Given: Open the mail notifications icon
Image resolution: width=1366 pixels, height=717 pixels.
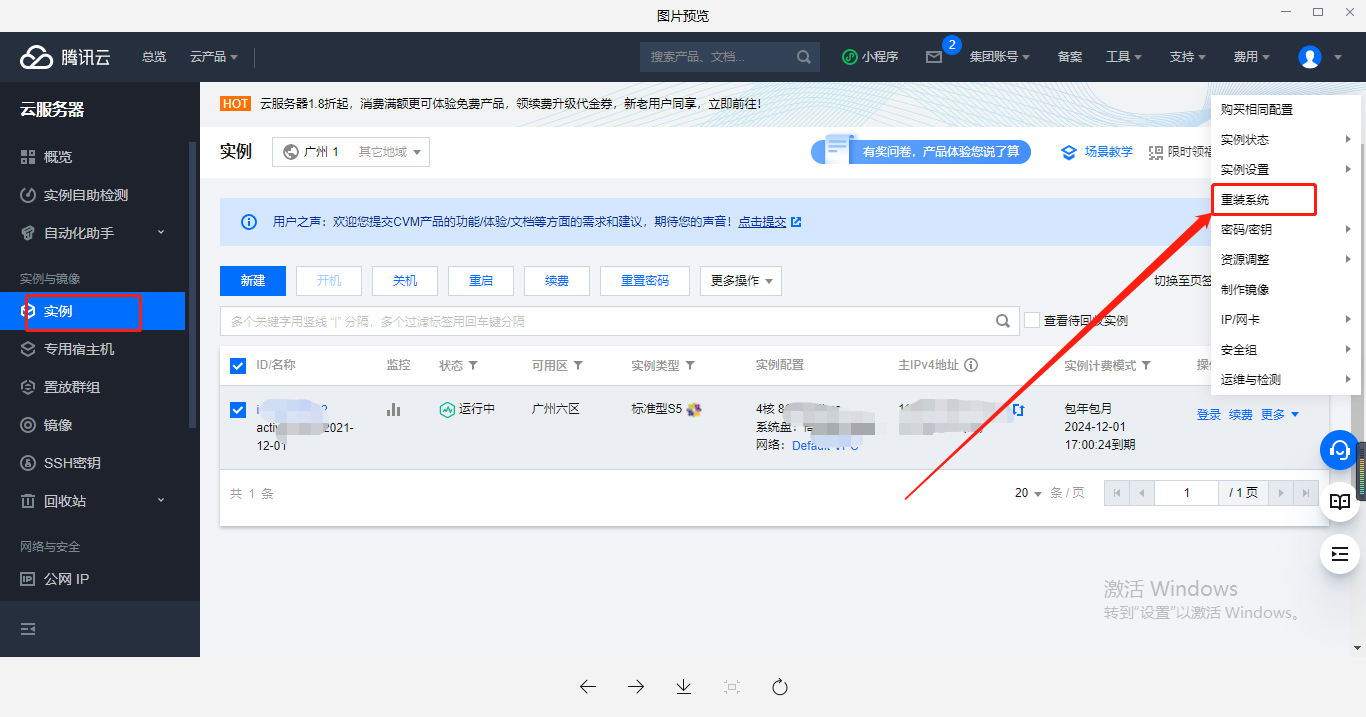Looking at the screenshot, I should pyautogui.click(x=934, y=57).
